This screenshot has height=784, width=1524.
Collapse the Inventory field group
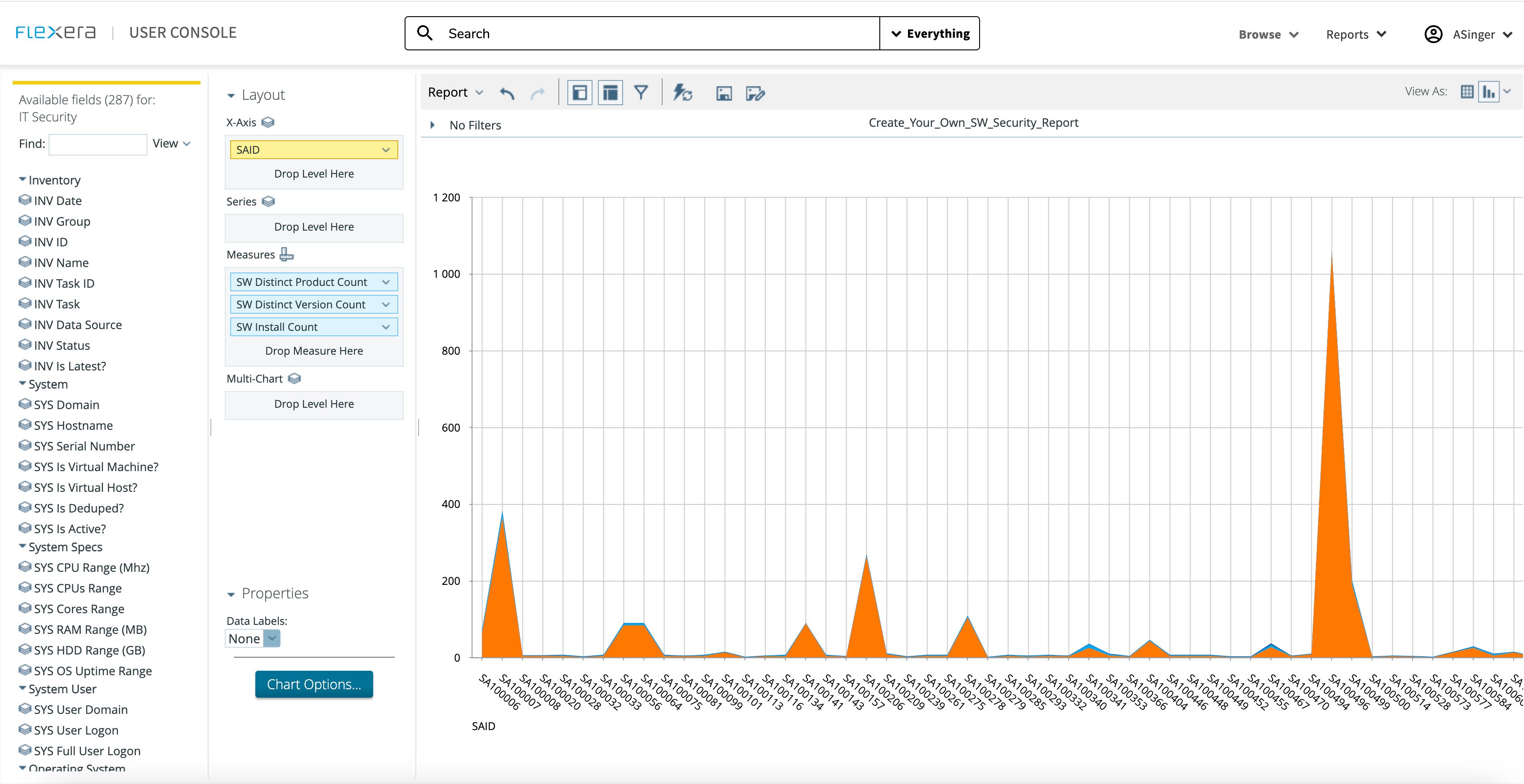[22, 179]
